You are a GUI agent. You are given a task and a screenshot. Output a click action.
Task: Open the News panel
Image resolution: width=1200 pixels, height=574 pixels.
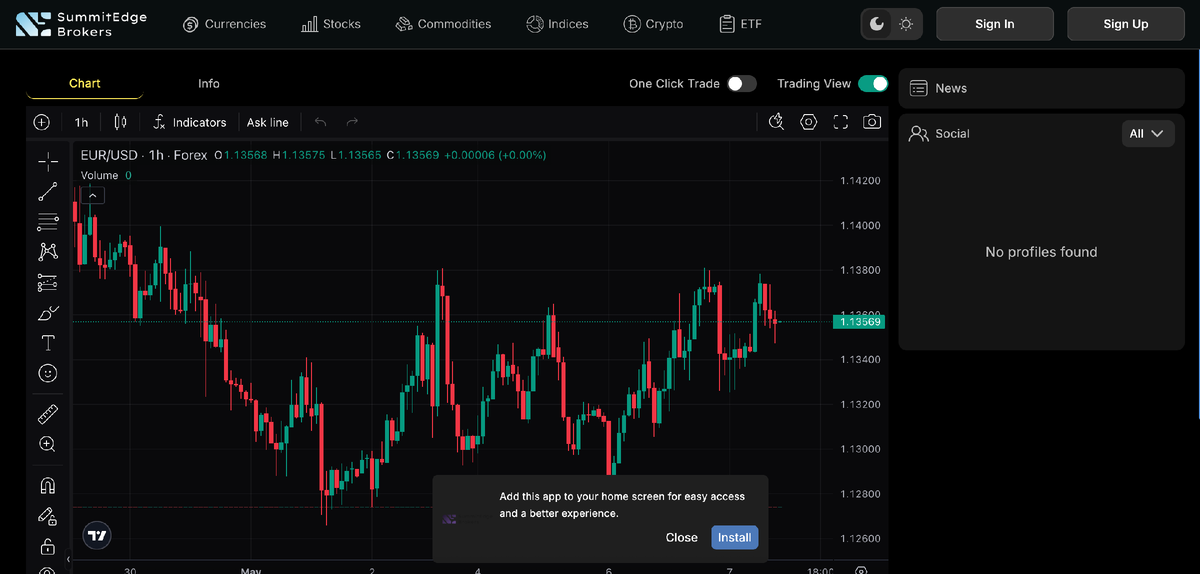(x=1041, y=88)
